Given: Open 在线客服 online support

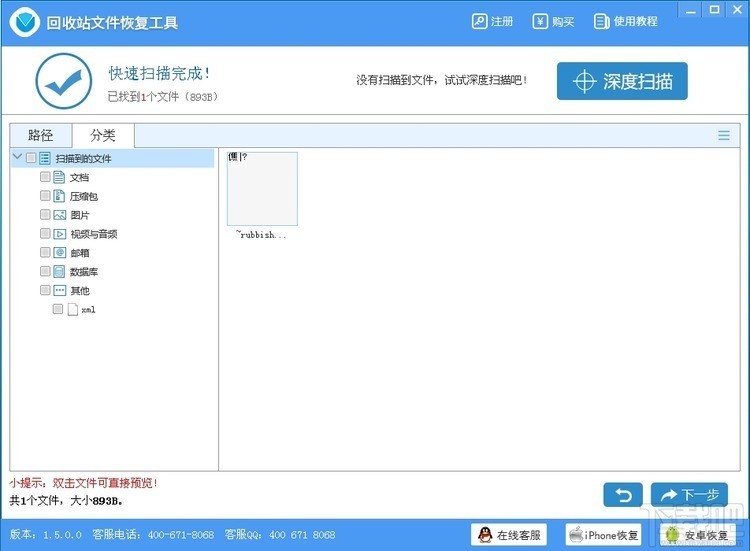Looking at the screenshot, I should [x=509, y=535].
